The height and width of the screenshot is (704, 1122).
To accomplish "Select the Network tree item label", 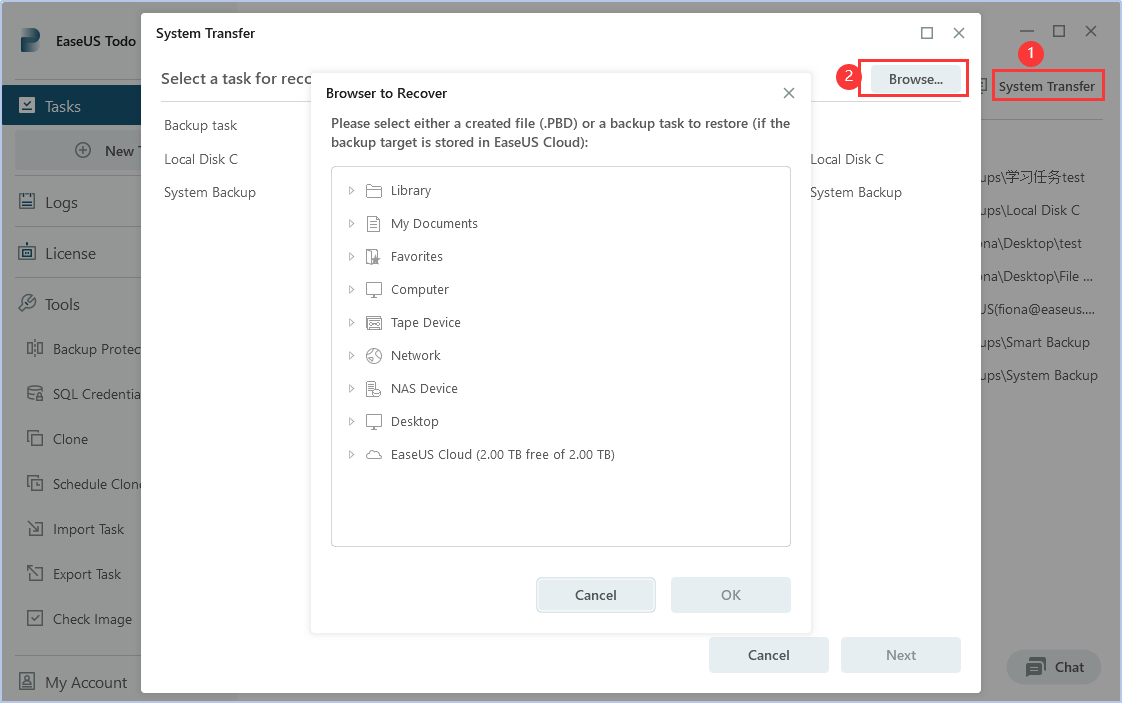I will (416, 356).
